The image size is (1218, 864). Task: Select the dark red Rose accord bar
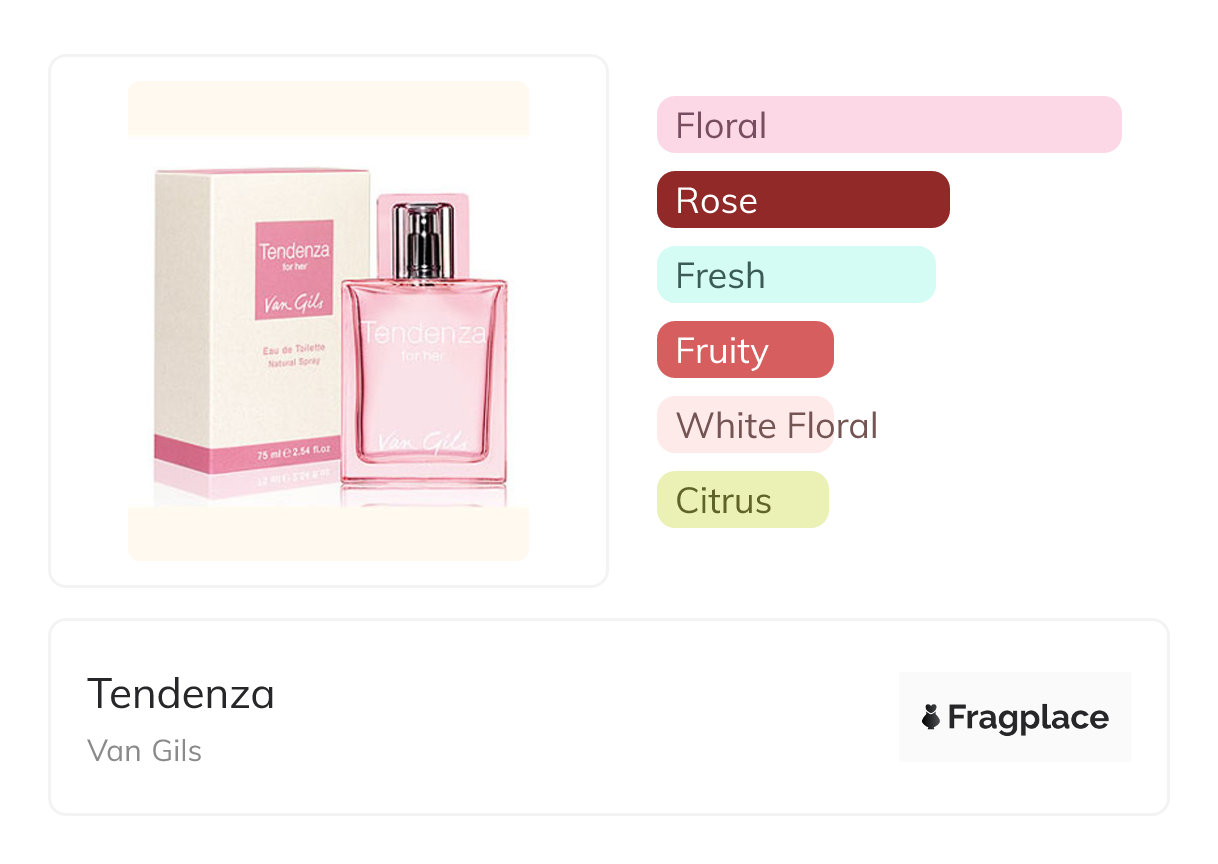coord(802,200)
